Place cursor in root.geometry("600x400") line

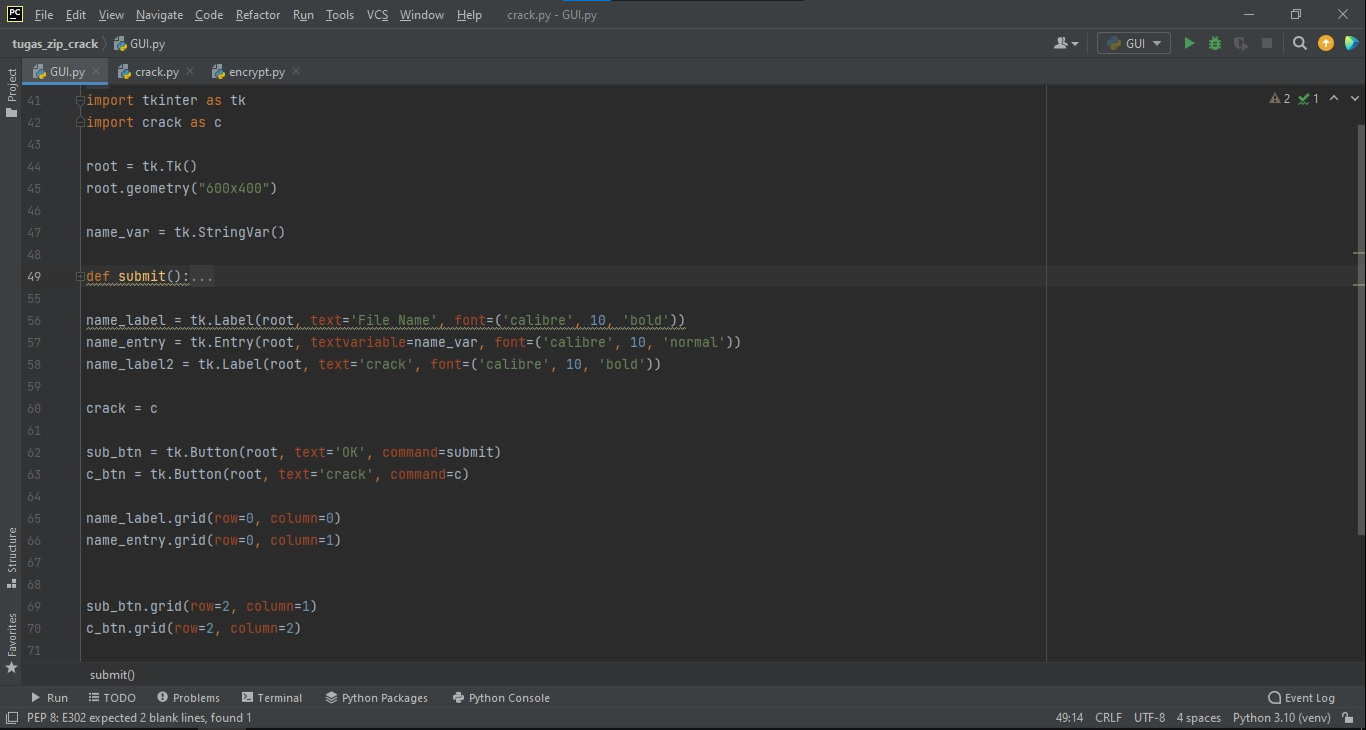[181, 189]
